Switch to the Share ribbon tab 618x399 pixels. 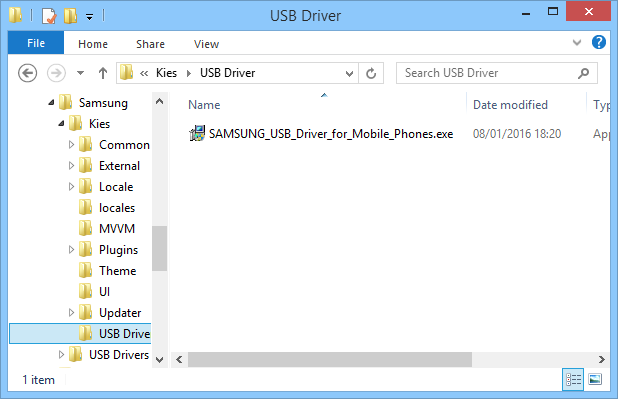[x=150, y=44]
